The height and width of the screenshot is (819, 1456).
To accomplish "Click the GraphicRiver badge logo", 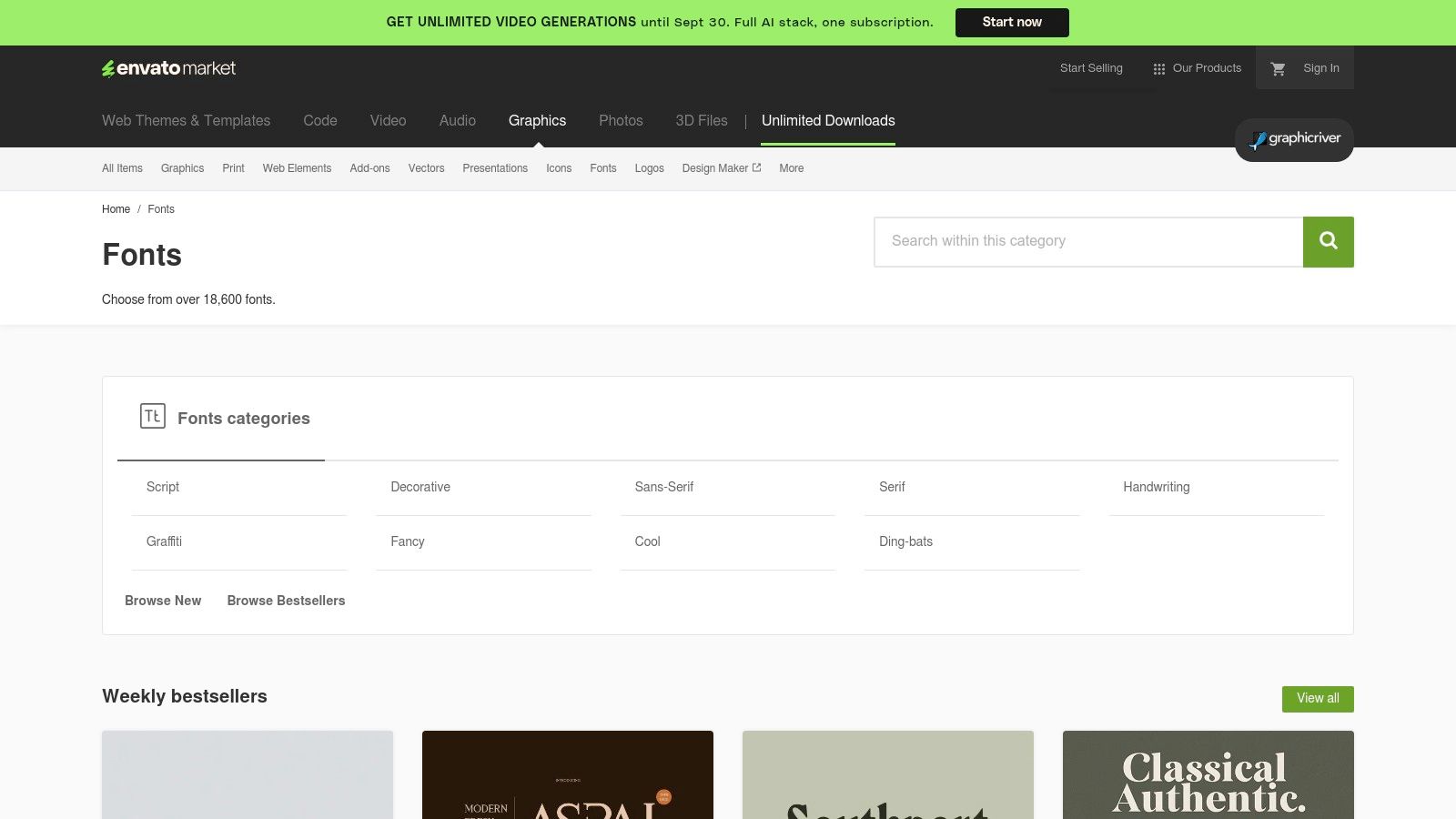I will [1294, 139].
